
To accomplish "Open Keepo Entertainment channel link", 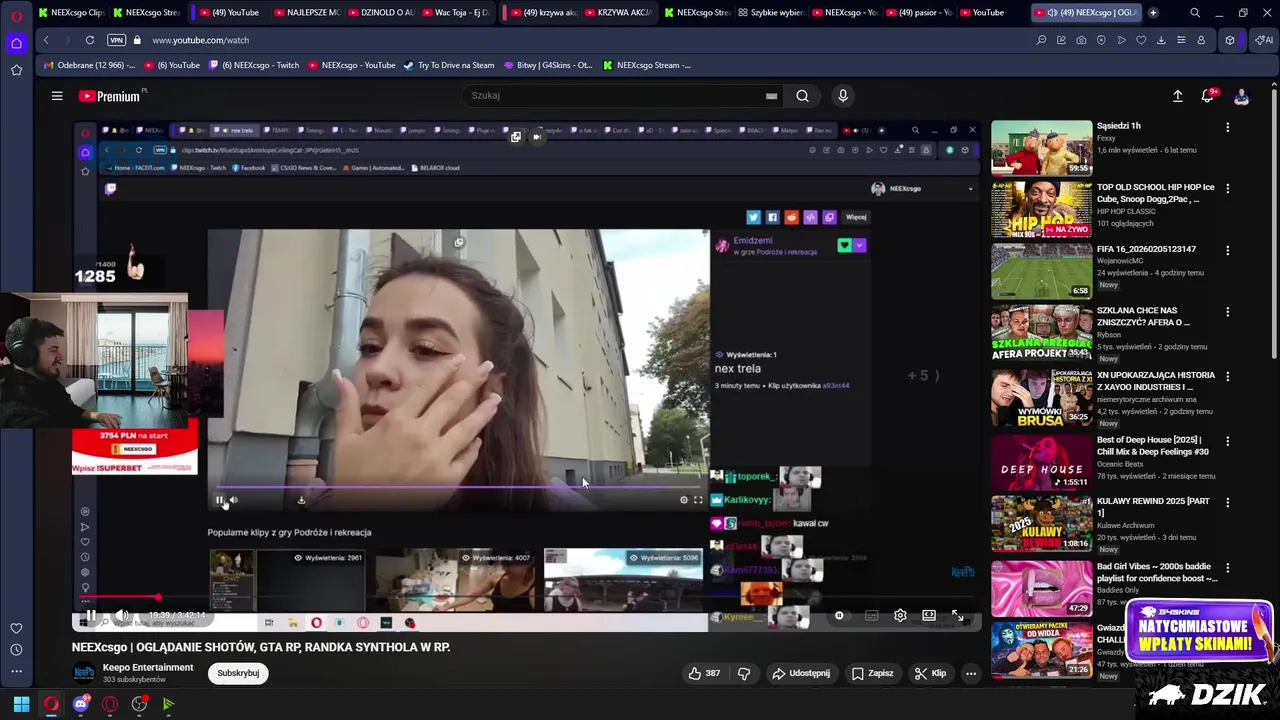I will tap(148, 667).
